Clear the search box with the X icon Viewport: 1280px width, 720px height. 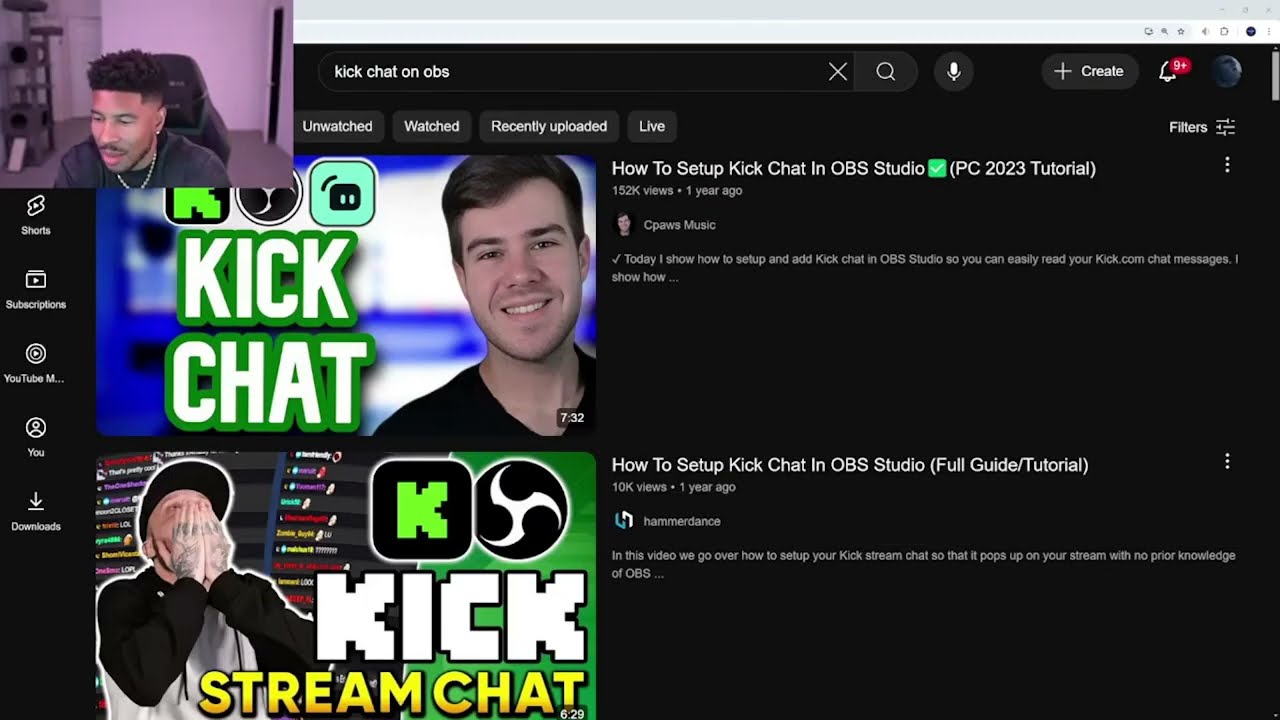point(838,71)
